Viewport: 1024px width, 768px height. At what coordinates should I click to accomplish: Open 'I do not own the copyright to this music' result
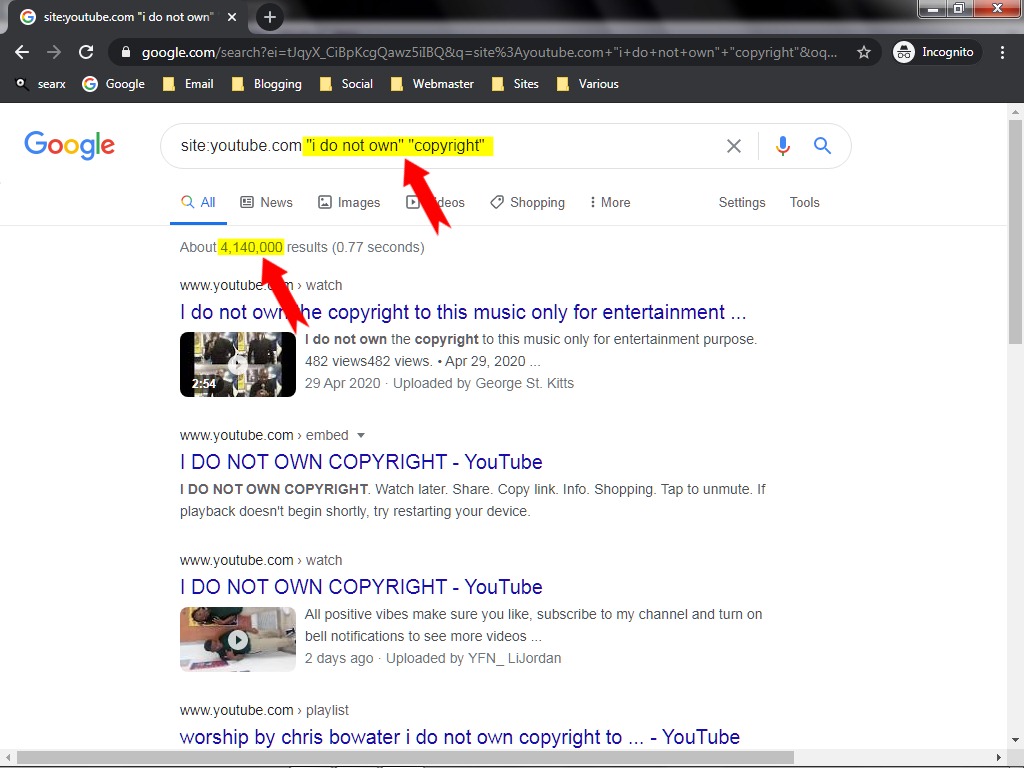point(463,312)
